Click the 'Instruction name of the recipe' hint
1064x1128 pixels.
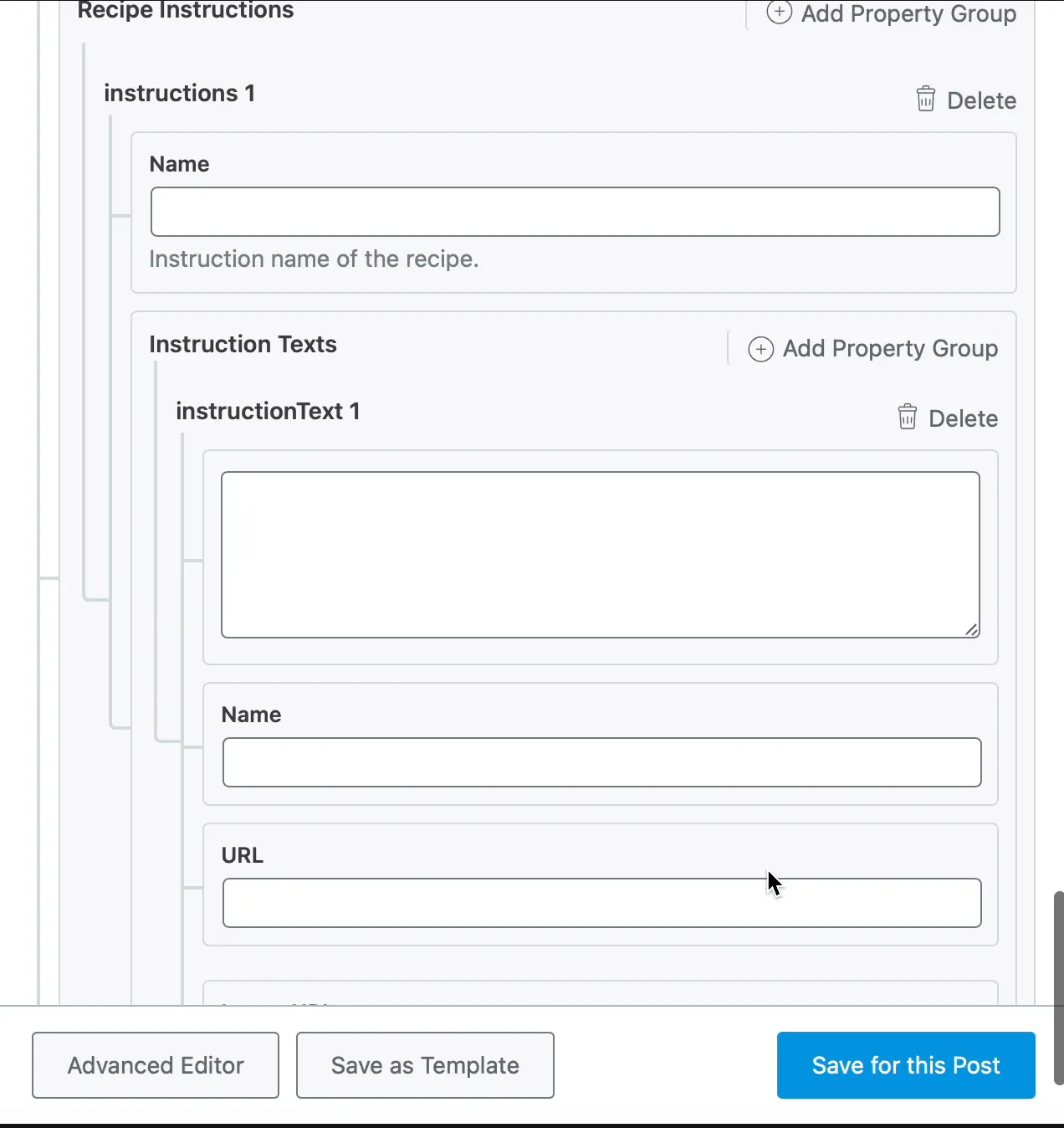(x=314, y=259)
